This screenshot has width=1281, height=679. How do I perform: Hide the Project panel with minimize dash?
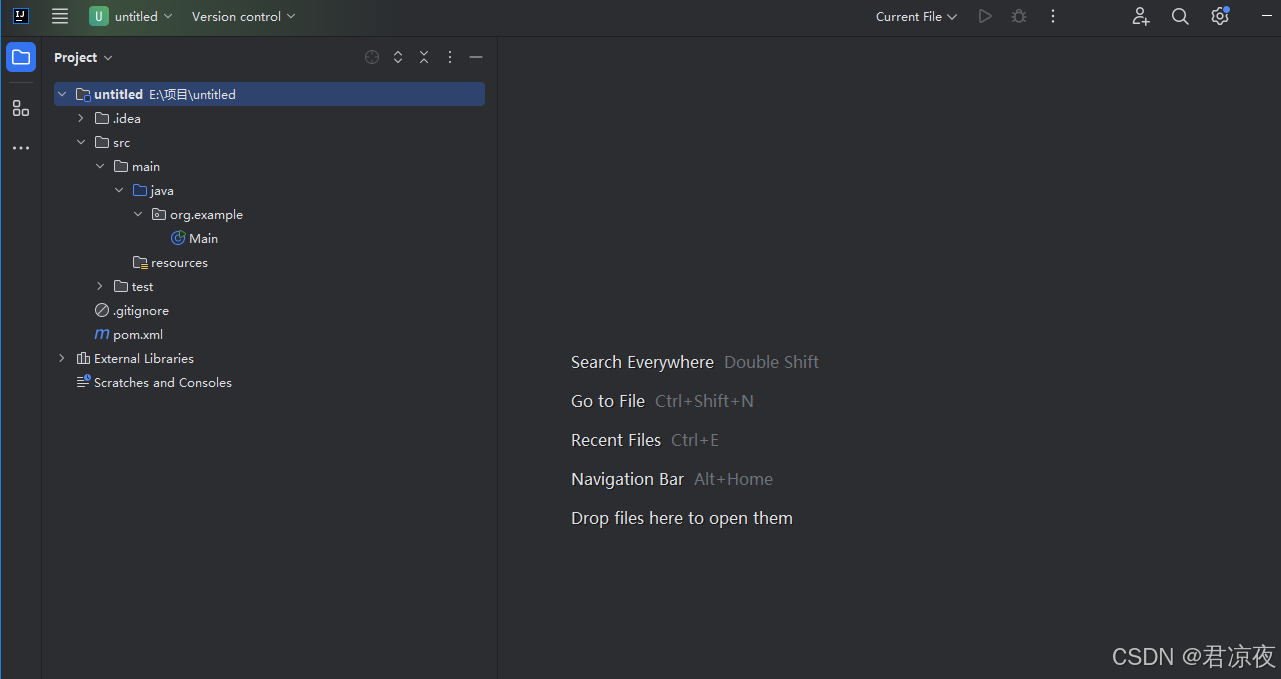point(476,57)
